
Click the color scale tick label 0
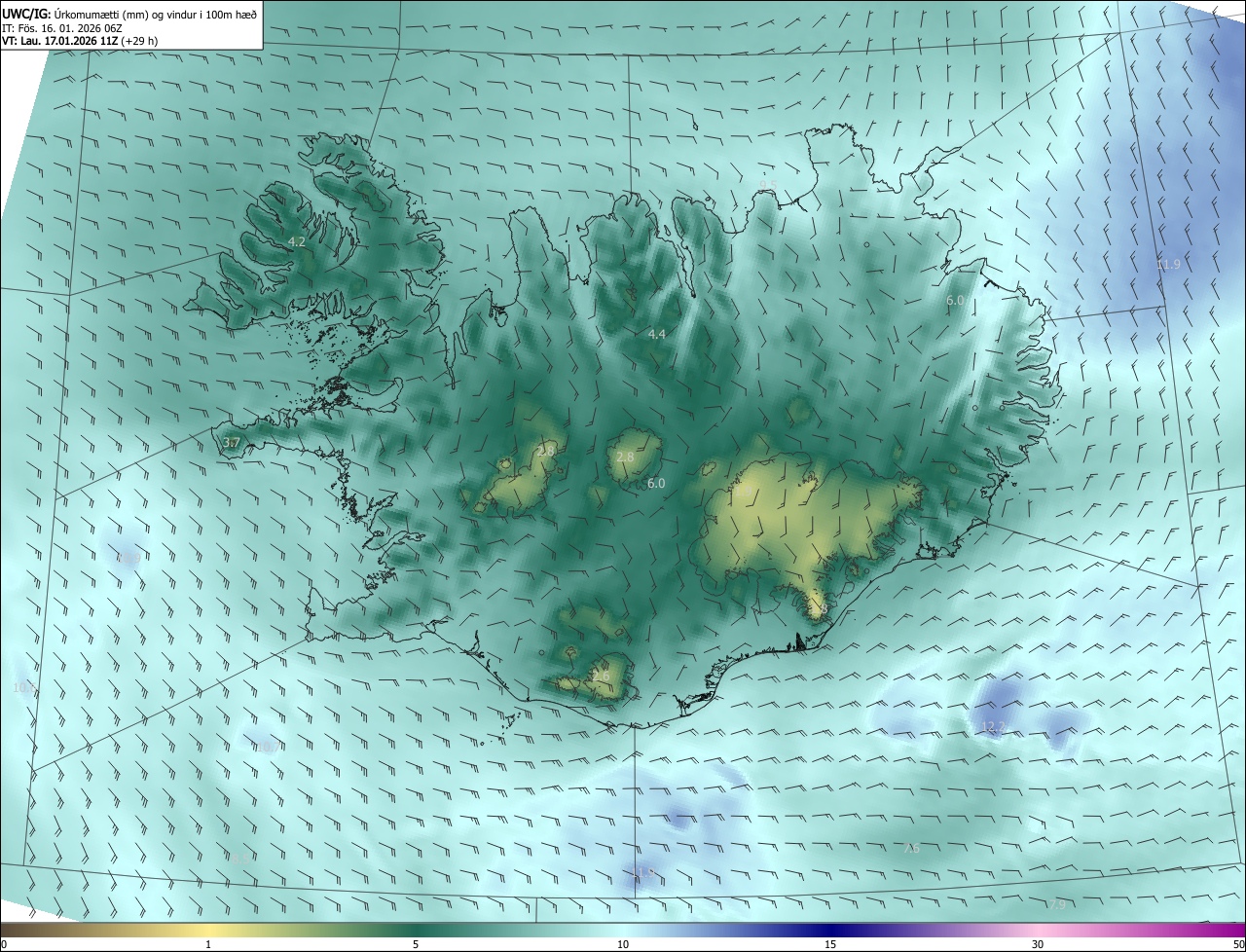3,944
